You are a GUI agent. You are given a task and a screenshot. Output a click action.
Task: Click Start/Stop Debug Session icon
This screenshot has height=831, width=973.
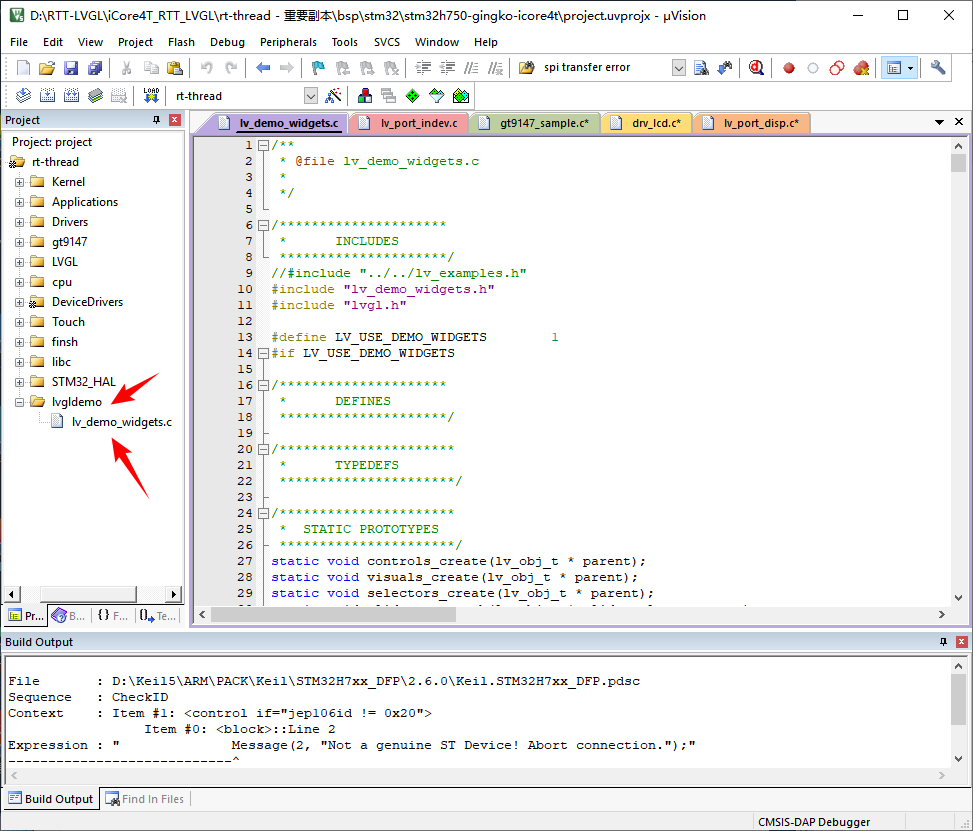(x=756, y=68)
